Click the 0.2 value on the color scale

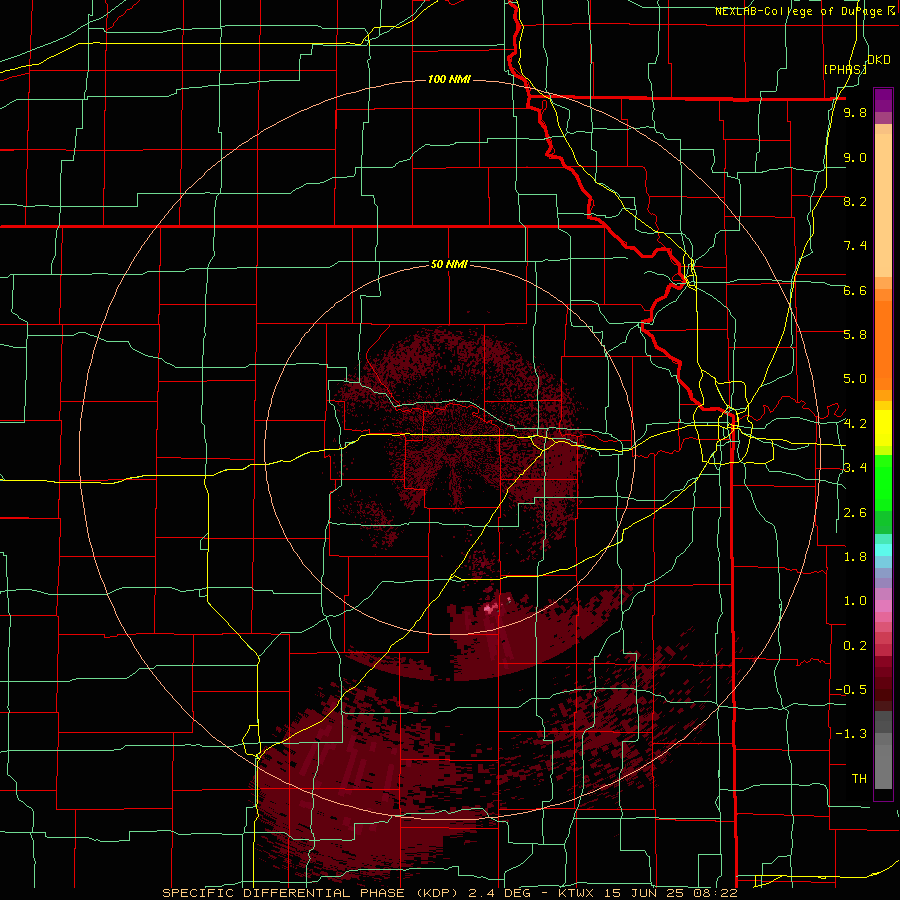coord(855,646)
